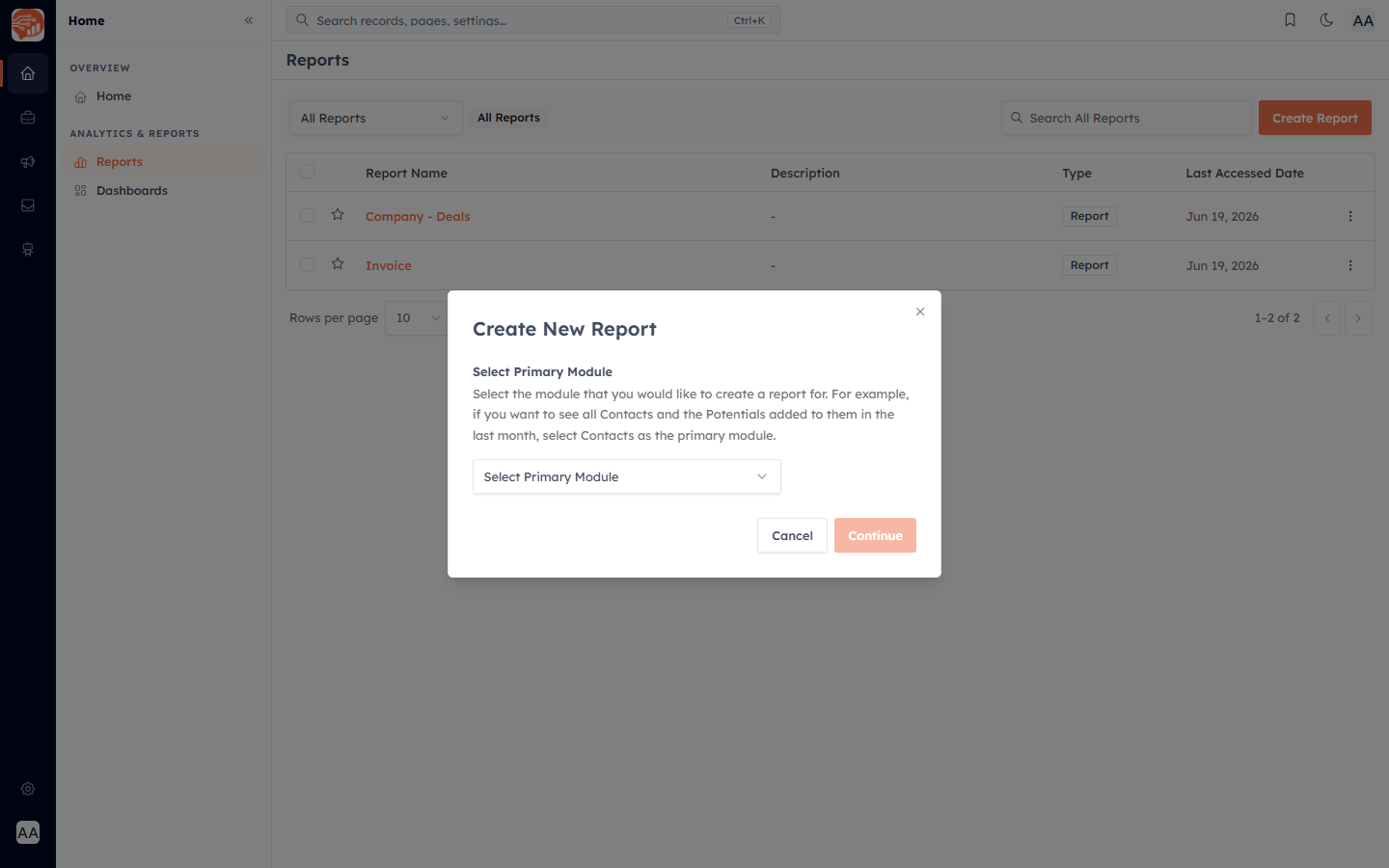This screenshot has width=1389, height=868.
Task: Open the Company - Deals report link
Action: (x=418, y=217)
